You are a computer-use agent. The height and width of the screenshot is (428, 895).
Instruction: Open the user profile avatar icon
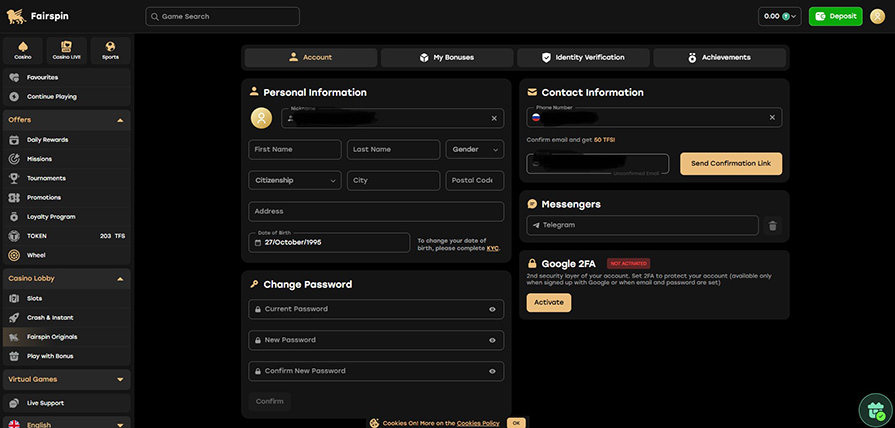click(878, 16)
